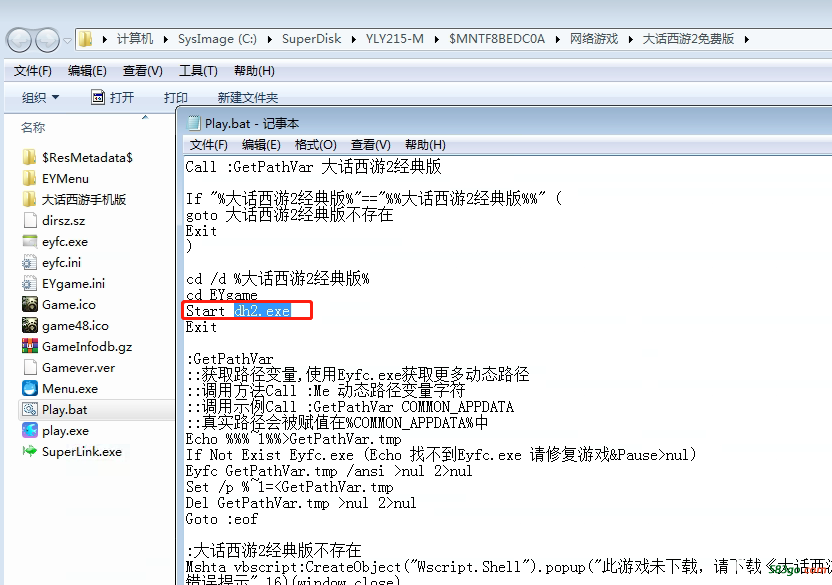Viewport: 832px width, 585px height.
Task: Open Explorer's 工具(T) menu
Action: click(198, 71)
